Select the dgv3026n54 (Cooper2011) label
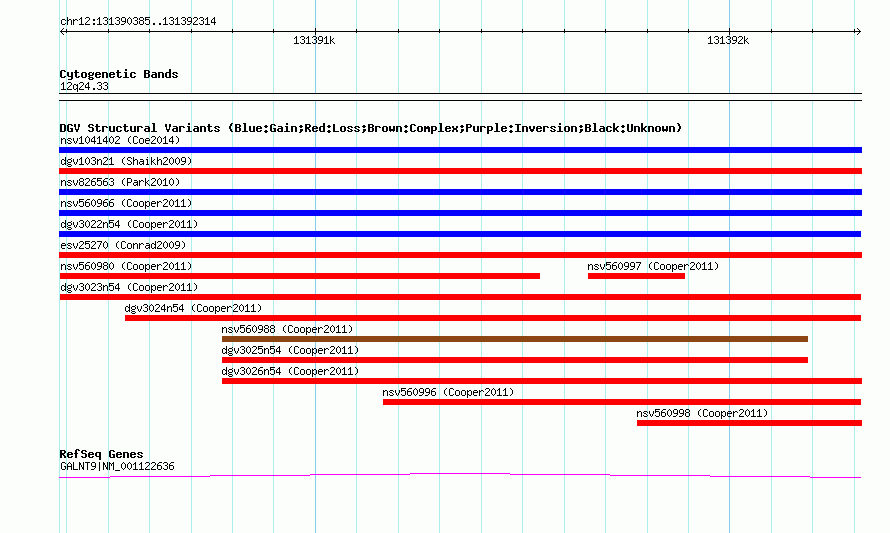Screen dimensions: 890x533 [290, 371]
